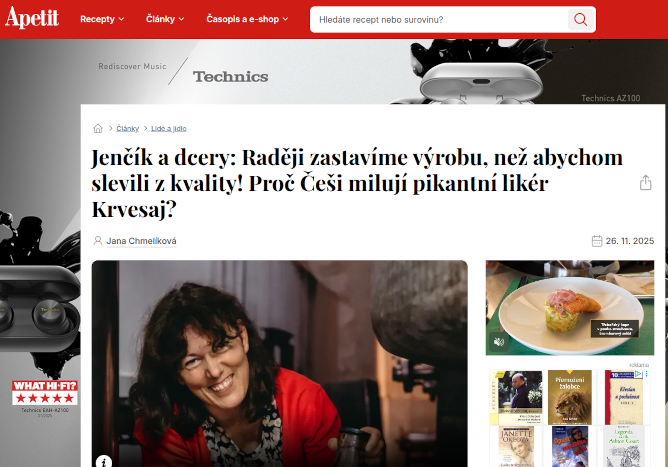This screenshot has height=467, width=668.
Task: Open author Jana Chmelíková's page
Action: (x=141, y=241)
